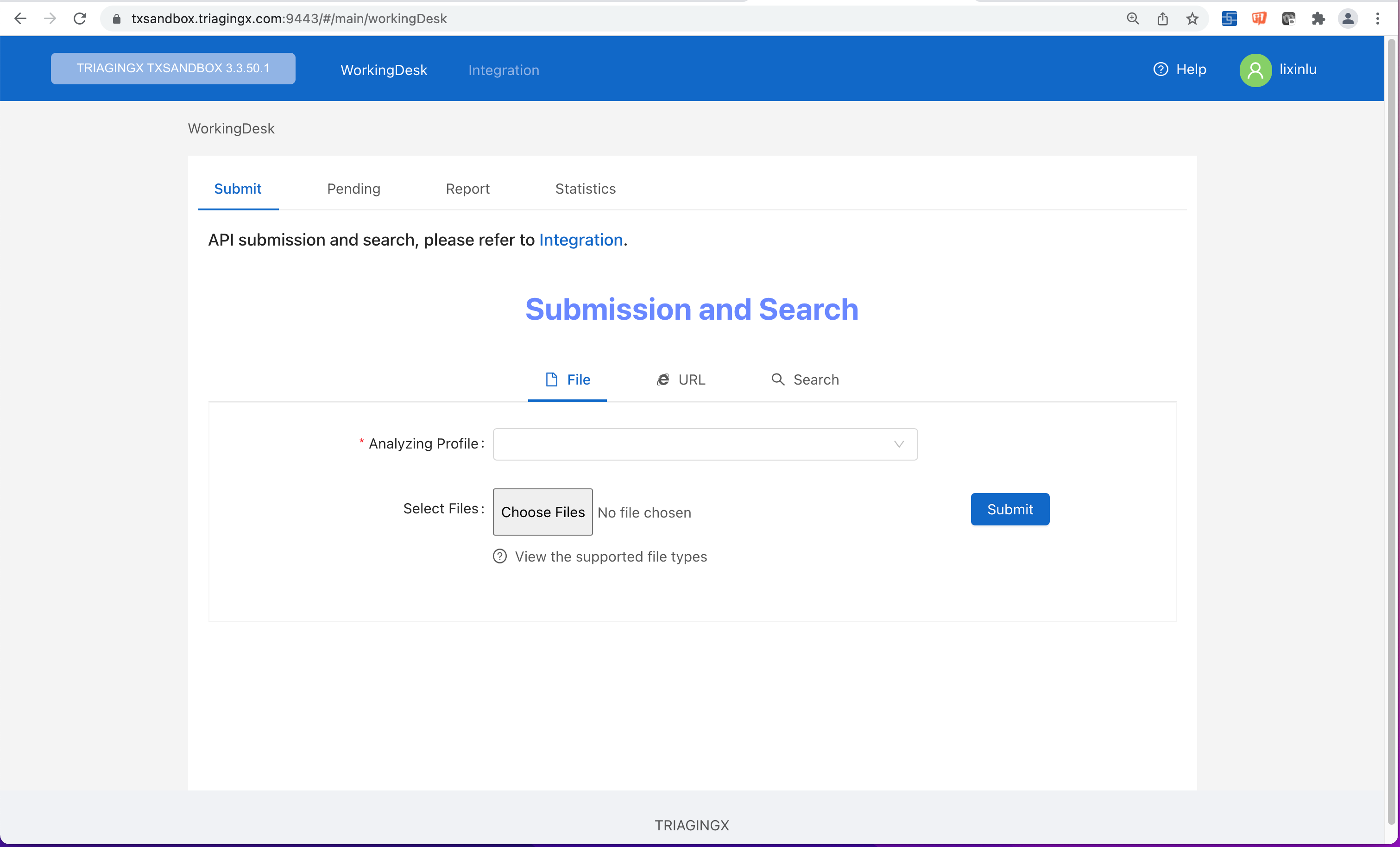Click View the supported file types
The width and height of the screenshot is (1400, 847).
click(x=611, y=556)
